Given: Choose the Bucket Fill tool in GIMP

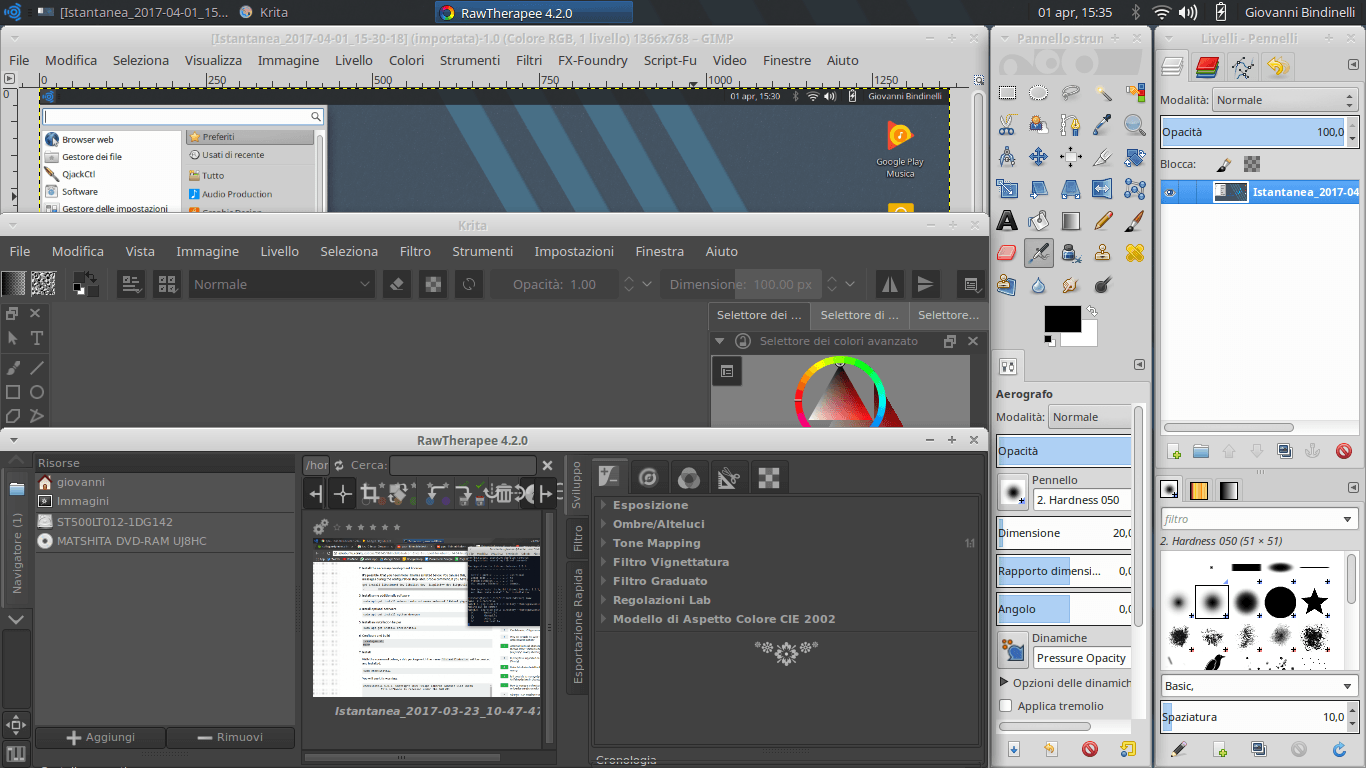Looking at the screenshot, I should 1039,221.
